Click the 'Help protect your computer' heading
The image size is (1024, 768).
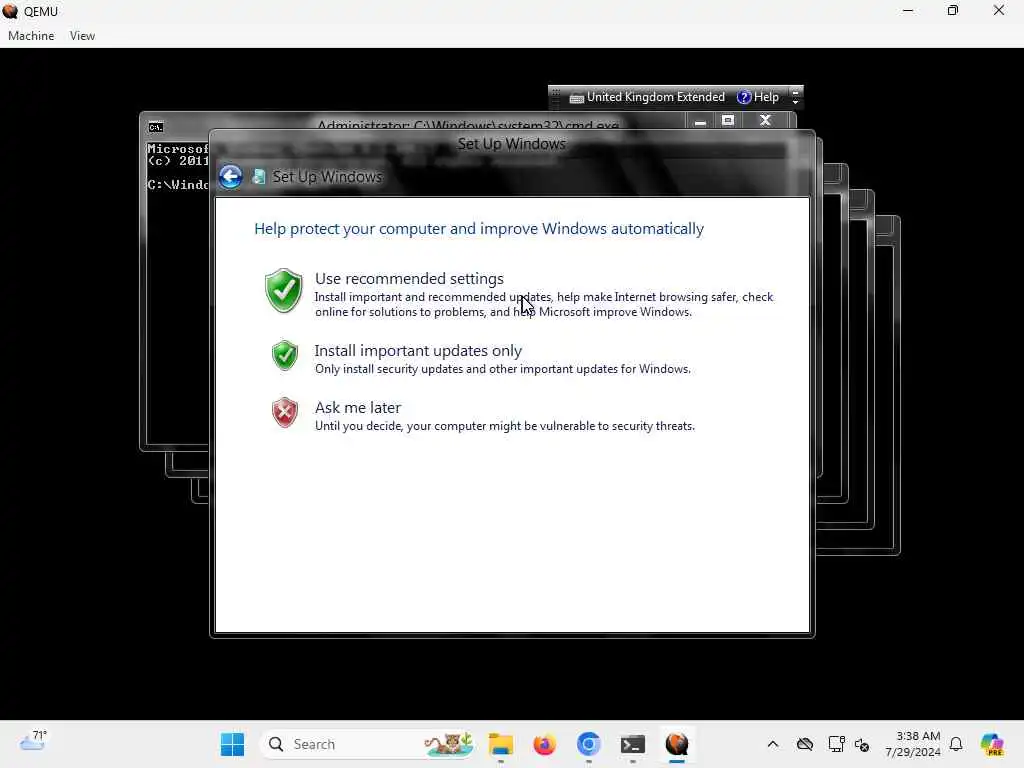coord(479,229)
